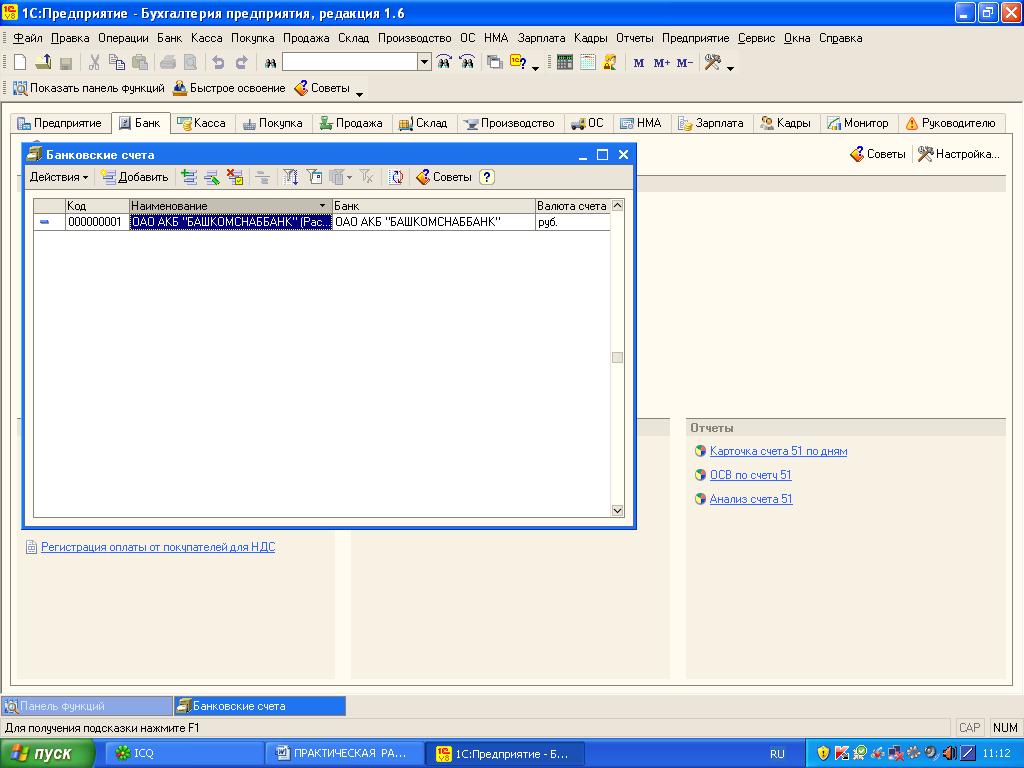Click Добавить button in Банковские счета
1024x768 pixels.
(x=135, y=177)
